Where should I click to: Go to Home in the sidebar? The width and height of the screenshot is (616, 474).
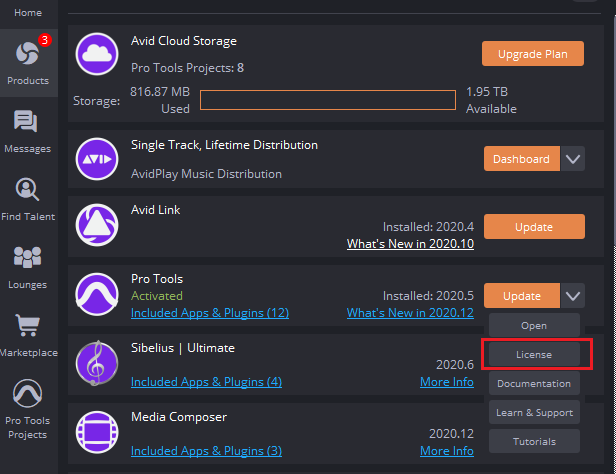point(28,13)
